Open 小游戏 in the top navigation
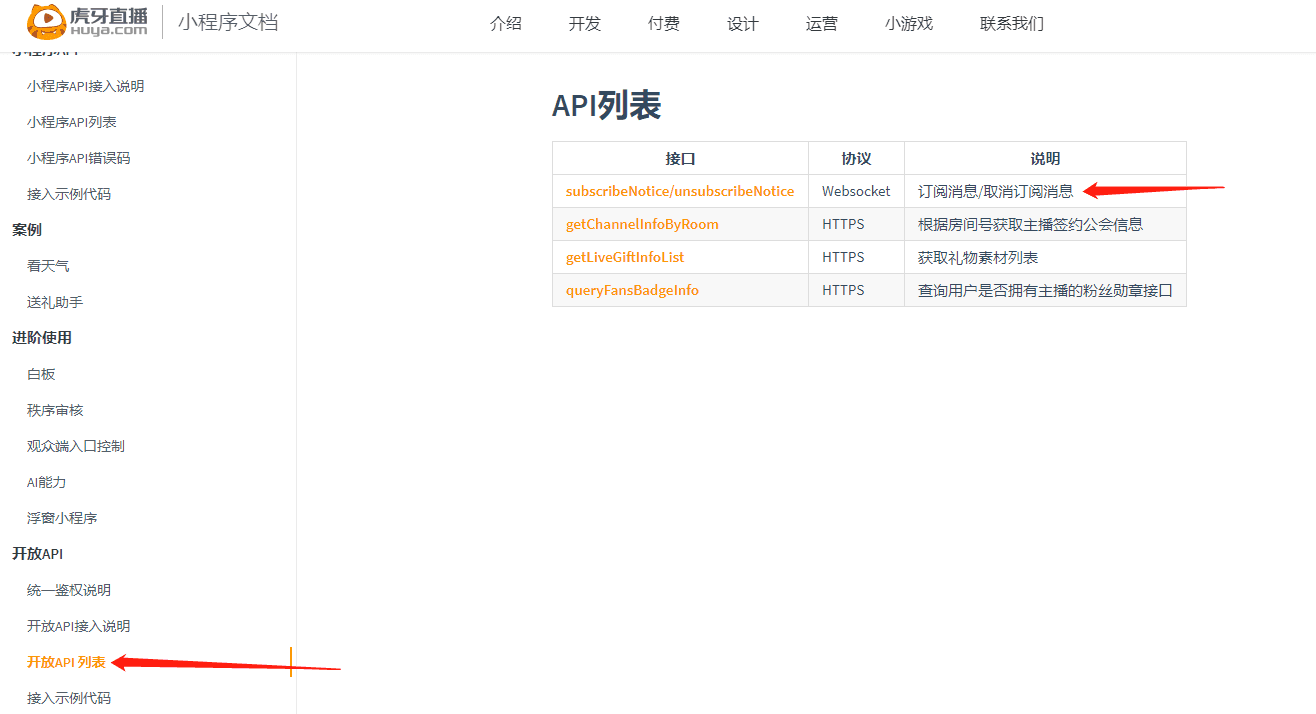The width and height of the screenshot is (1316, 714). [909, 24]
